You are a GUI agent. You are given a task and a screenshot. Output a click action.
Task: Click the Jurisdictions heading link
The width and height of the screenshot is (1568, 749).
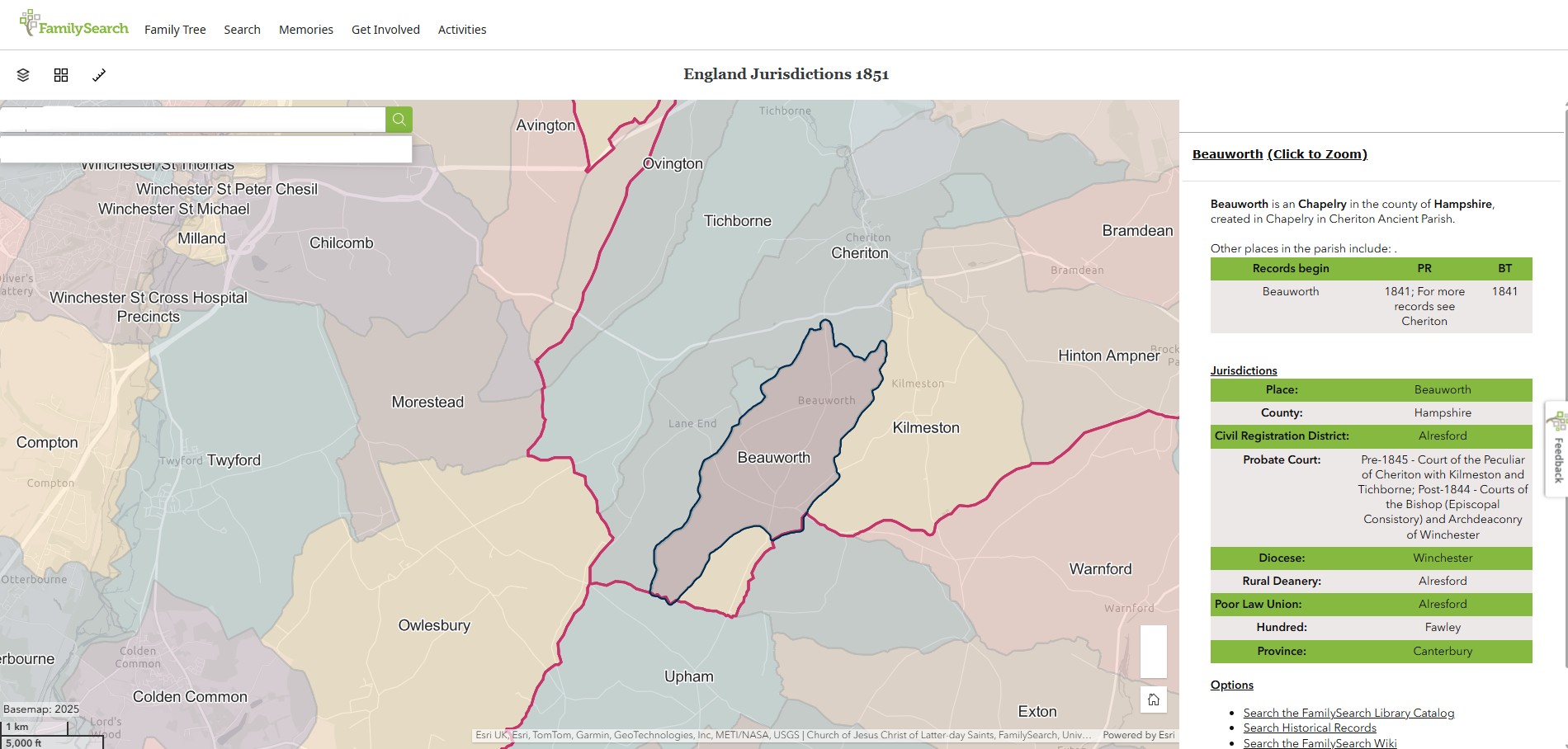click(x=1243, y=370)
